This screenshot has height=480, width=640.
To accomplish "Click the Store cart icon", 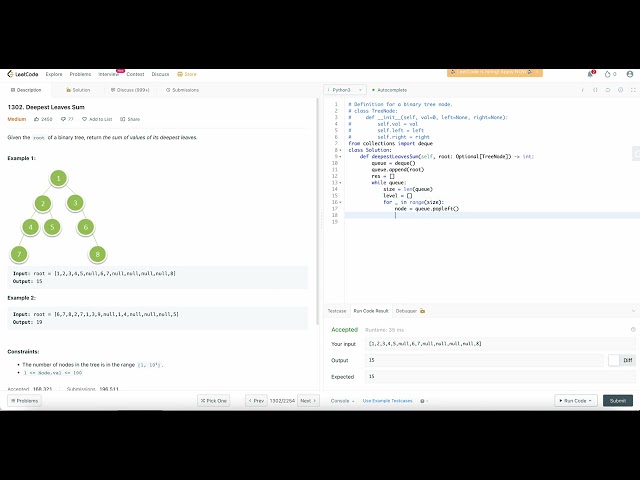I will (180, 74).
